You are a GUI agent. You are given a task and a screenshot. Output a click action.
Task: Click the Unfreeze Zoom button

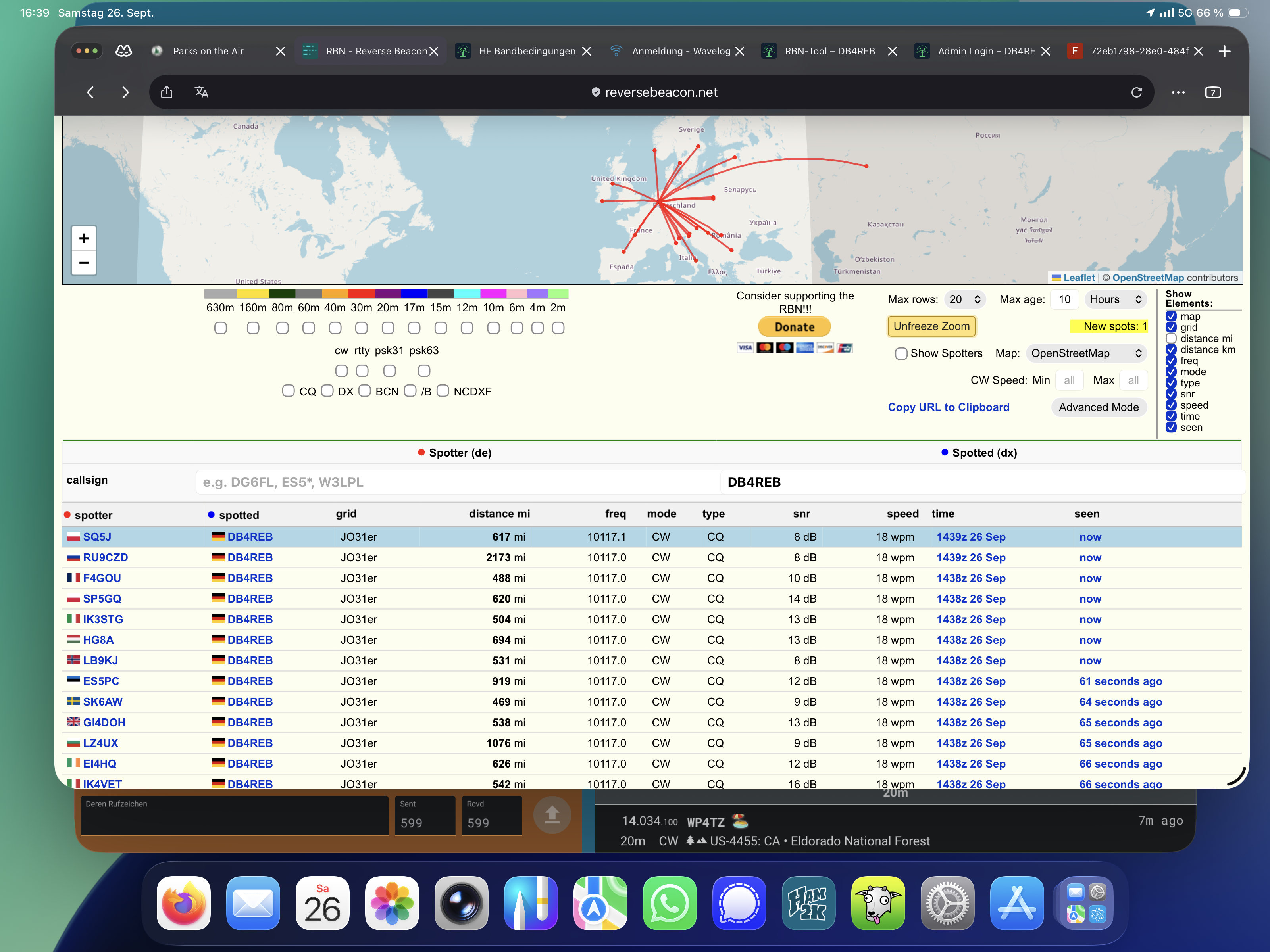coord(931,326)
